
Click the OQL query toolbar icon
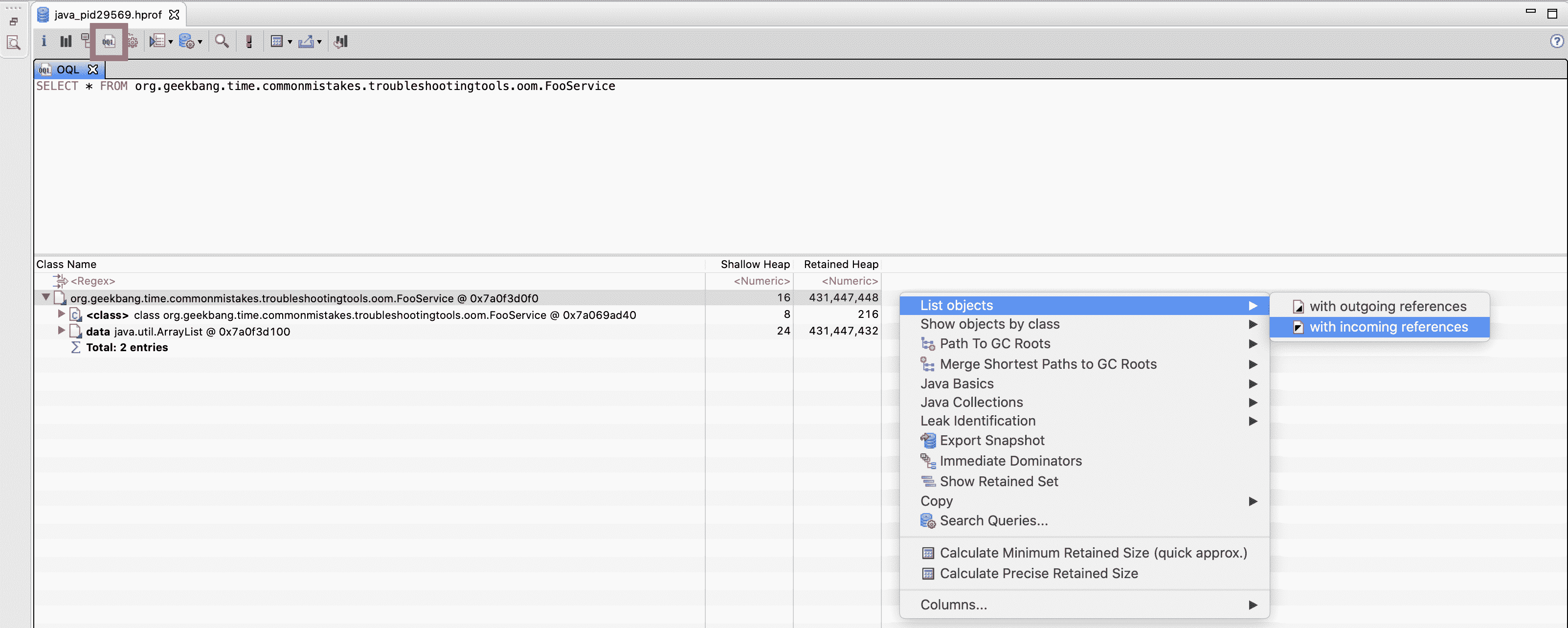tap(109, 42)
